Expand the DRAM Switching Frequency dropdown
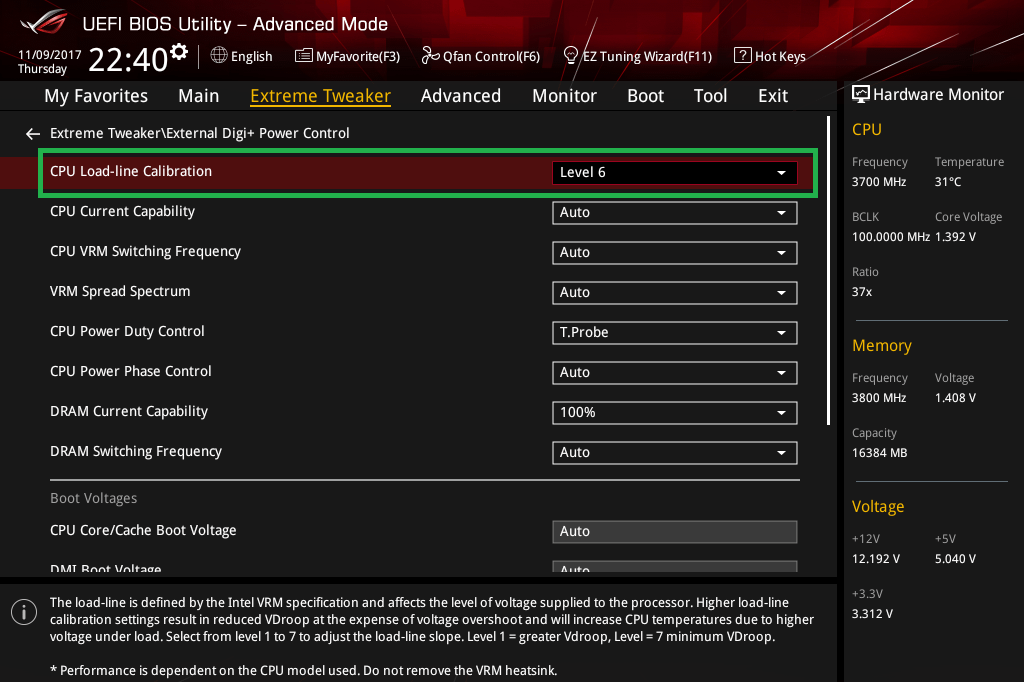 pos(675,453)
